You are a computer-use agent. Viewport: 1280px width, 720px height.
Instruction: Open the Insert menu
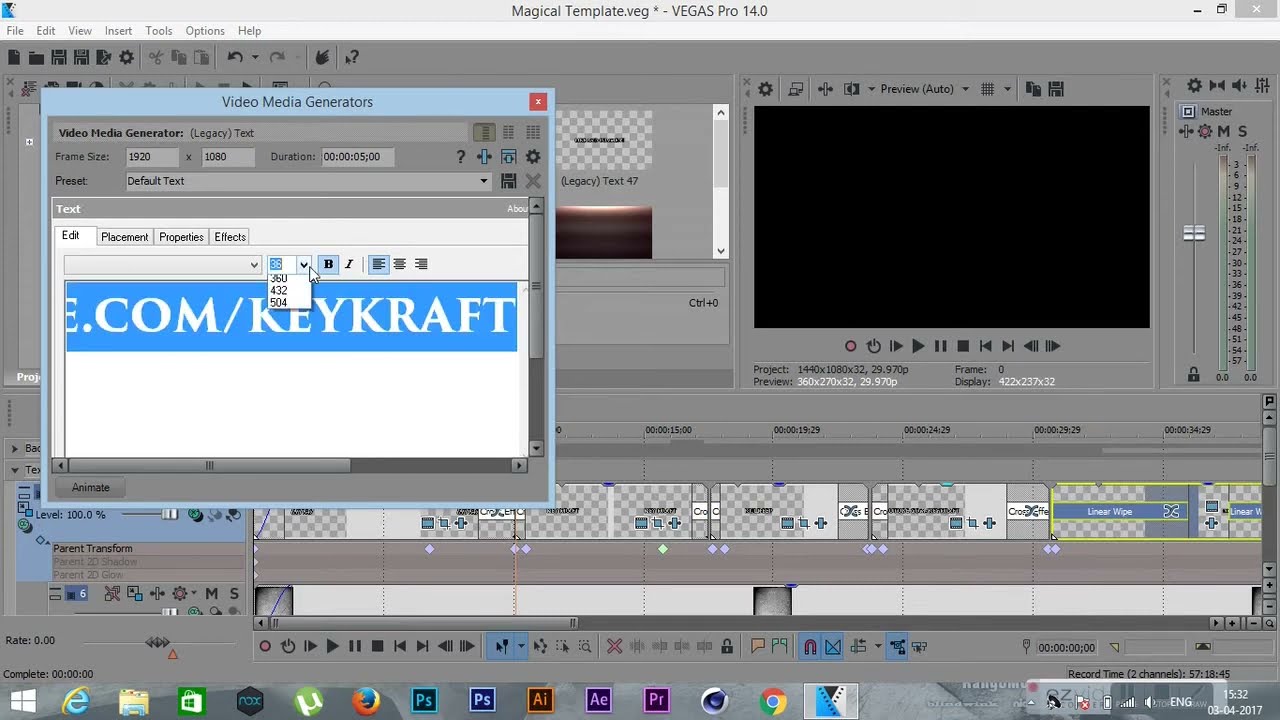tap(118, 31)
